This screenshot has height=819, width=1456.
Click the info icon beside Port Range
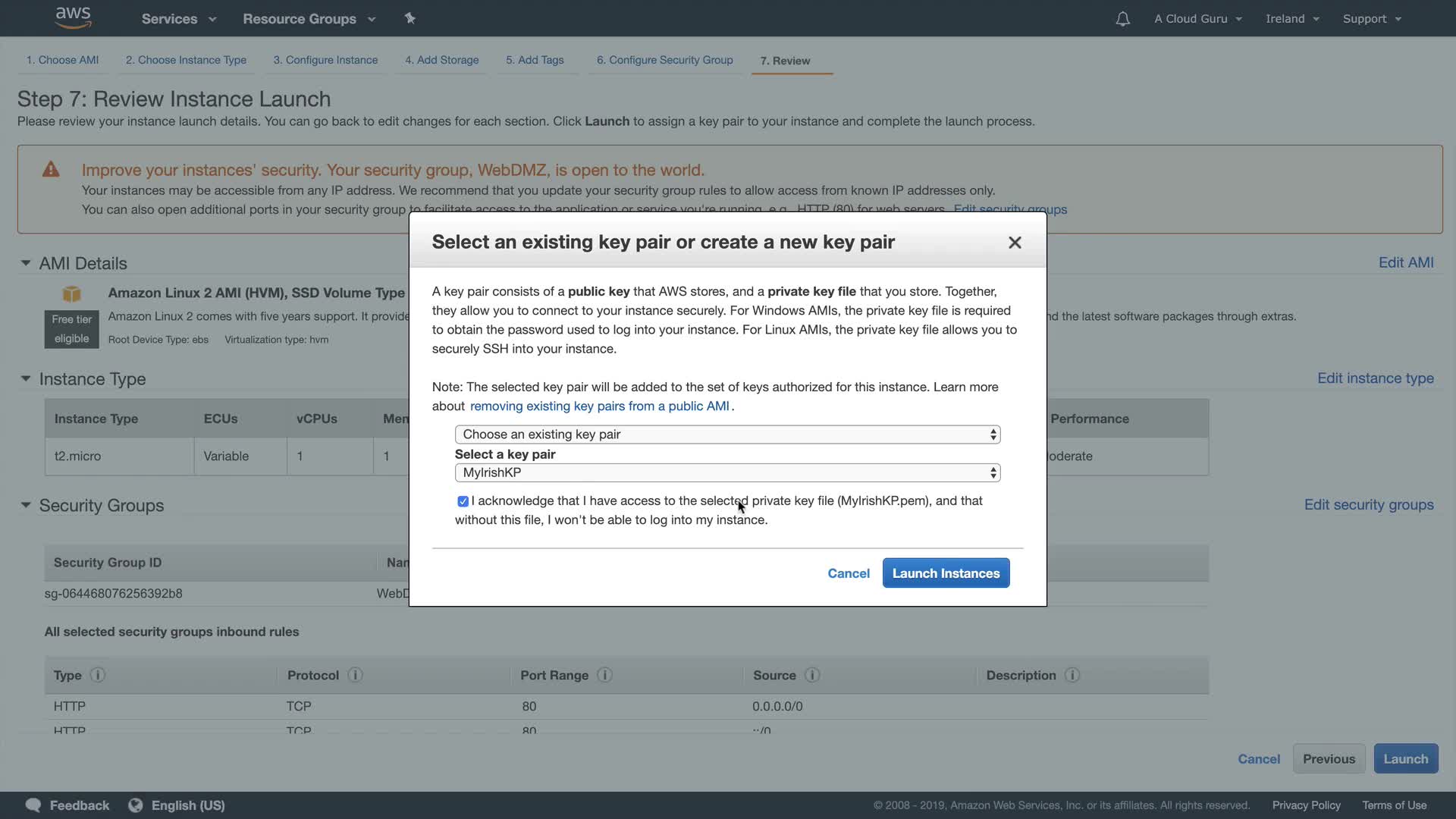pos(604,675)
